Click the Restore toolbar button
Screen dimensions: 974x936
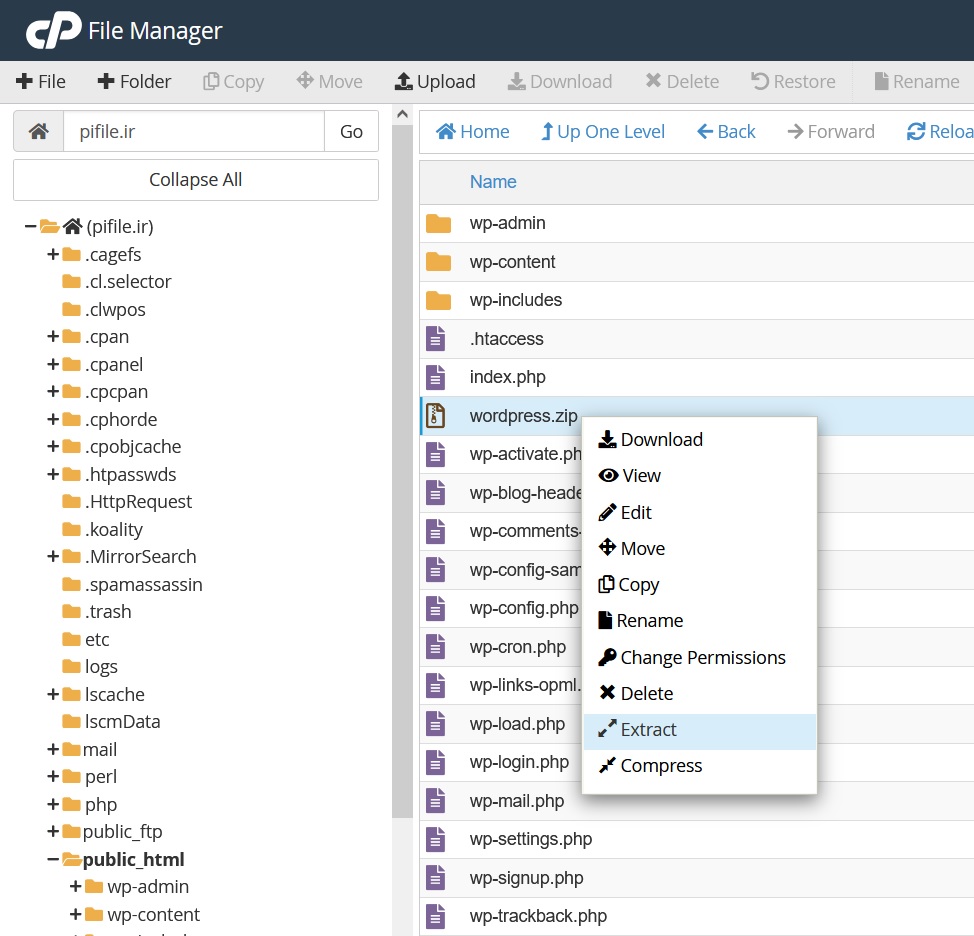(793, 81)
